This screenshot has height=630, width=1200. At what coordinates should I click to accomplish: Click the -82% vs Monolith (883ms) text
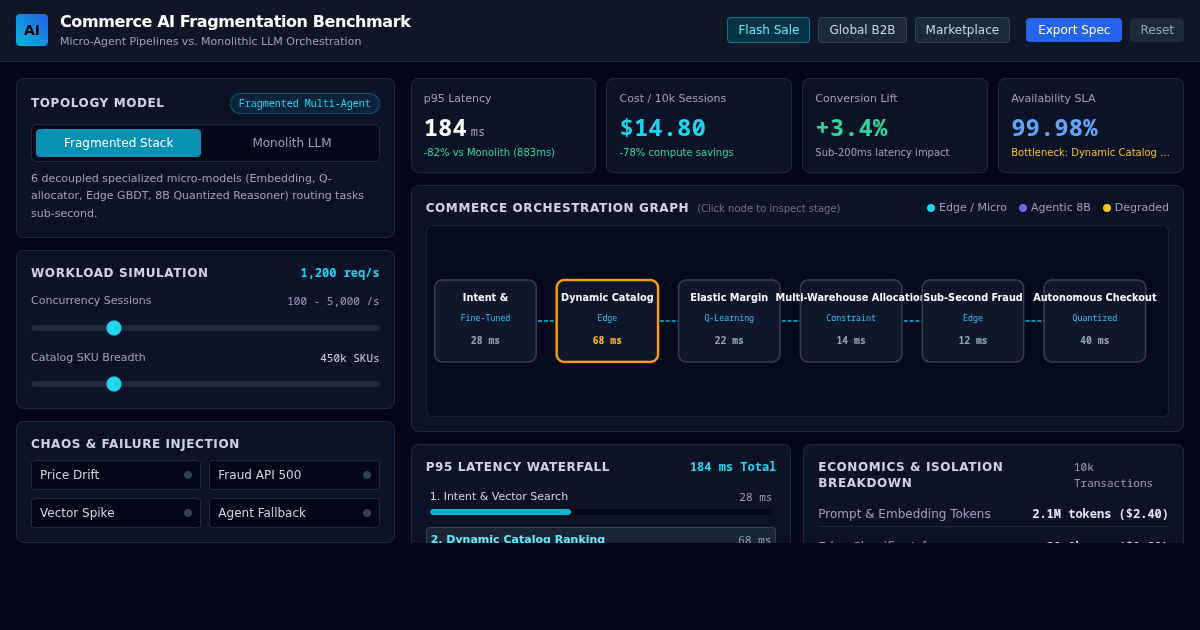click(x=489, y=153)
